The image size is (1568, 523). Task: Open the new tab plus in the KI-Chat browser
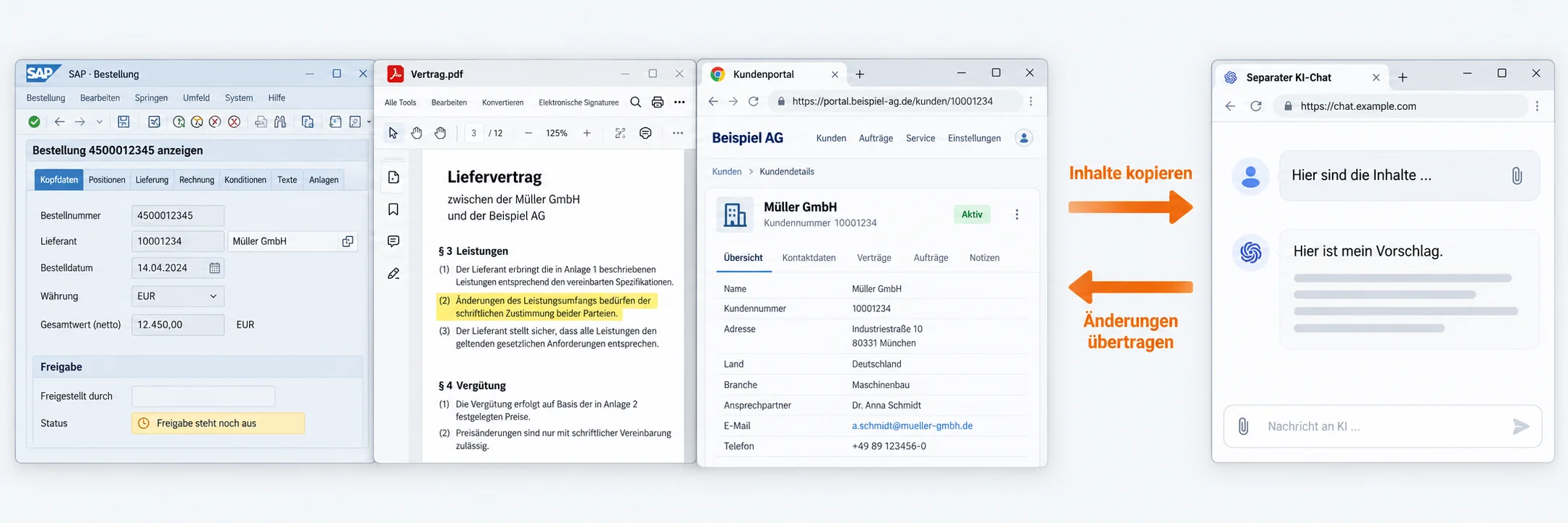click(x=1403, y=77)
